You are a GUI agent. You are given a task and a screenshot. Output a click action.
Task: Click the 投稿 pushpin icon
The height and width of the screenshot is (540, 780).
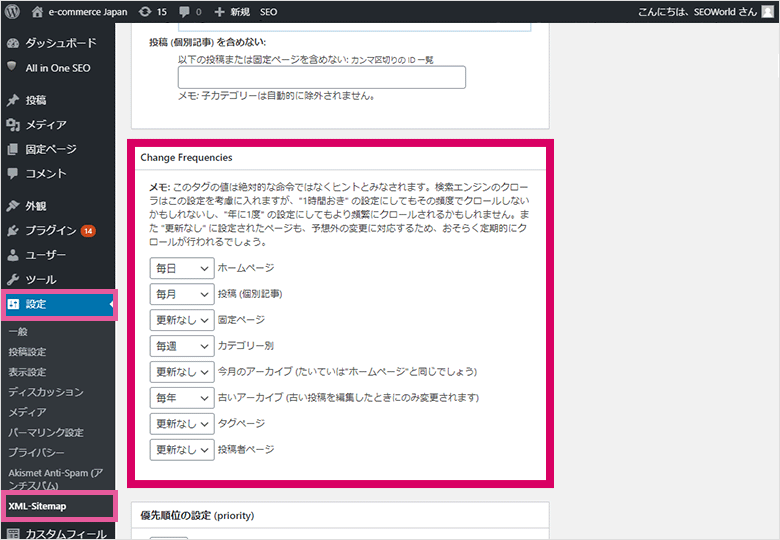(x=13, y=100)
